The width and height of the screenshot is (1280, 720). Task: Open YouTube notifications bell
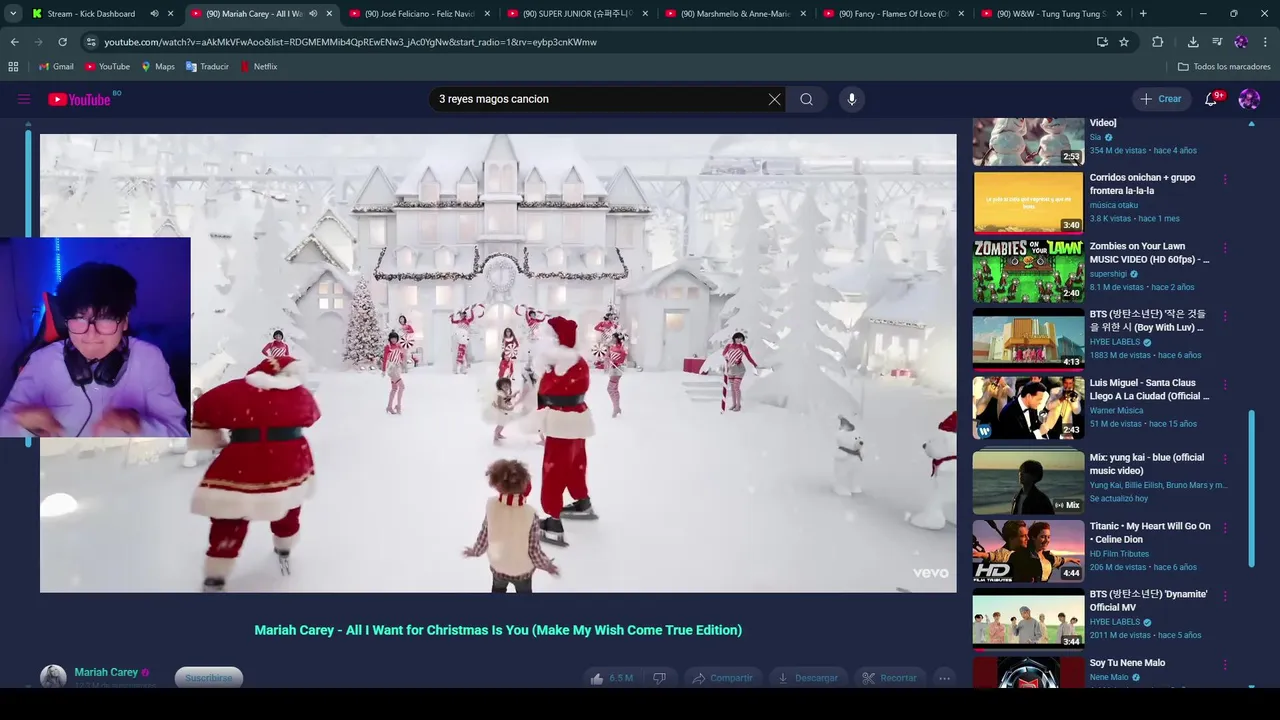pyautogui.click(x=1211, y=99)
